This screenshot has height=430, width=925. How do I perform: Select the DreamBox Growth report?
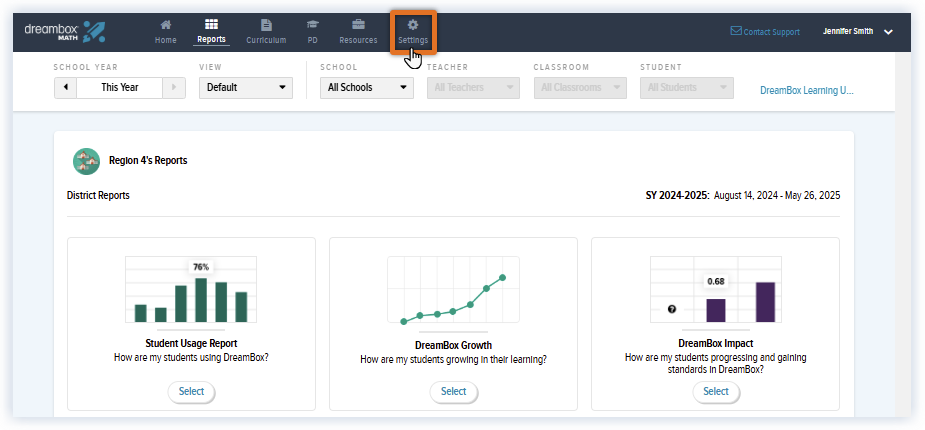pos(454,392)
